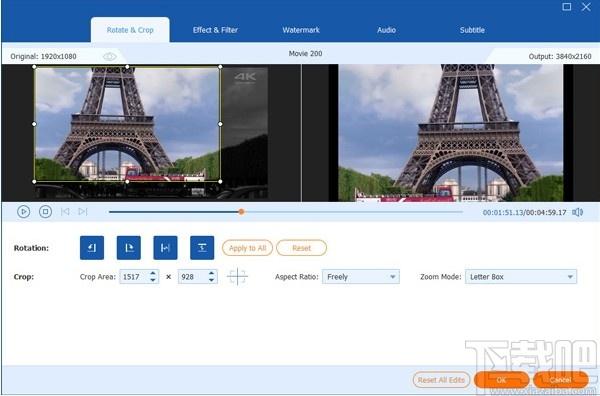
Task: Maximize the editor window
Action: click(x=567, y=7)
